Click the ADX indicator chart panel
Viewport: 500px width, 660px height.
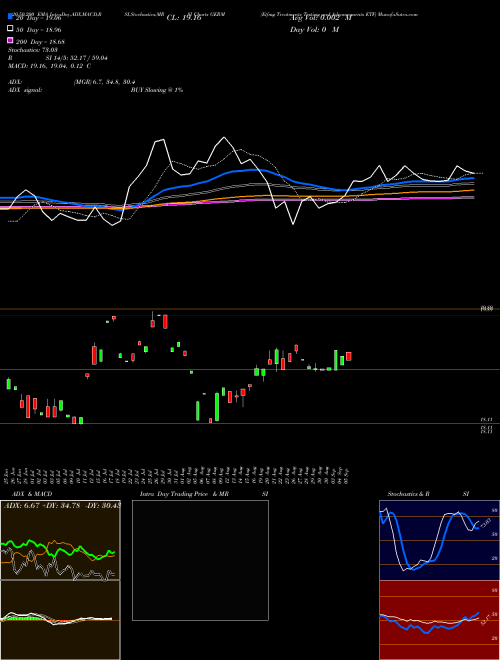60,540
